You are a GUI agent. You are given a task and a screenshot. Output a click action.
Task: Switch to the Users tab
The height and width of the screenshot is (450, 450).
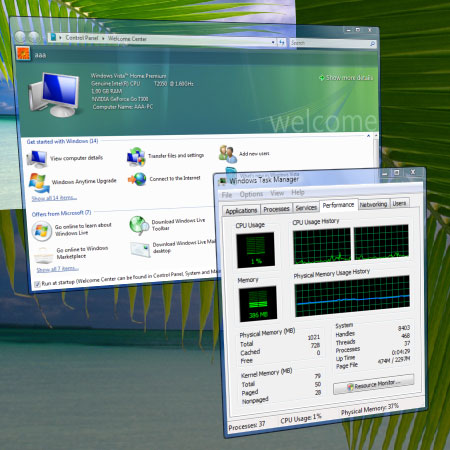pos(399,203)
